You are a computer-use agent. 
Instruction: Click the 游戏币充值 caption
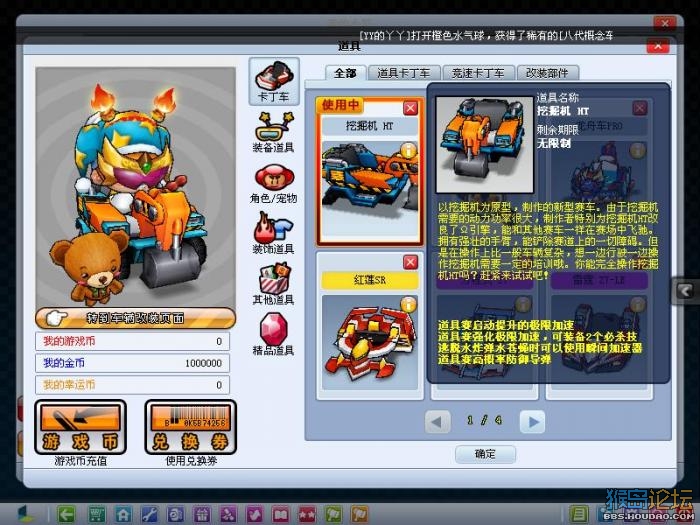click(x=81, y=461)
